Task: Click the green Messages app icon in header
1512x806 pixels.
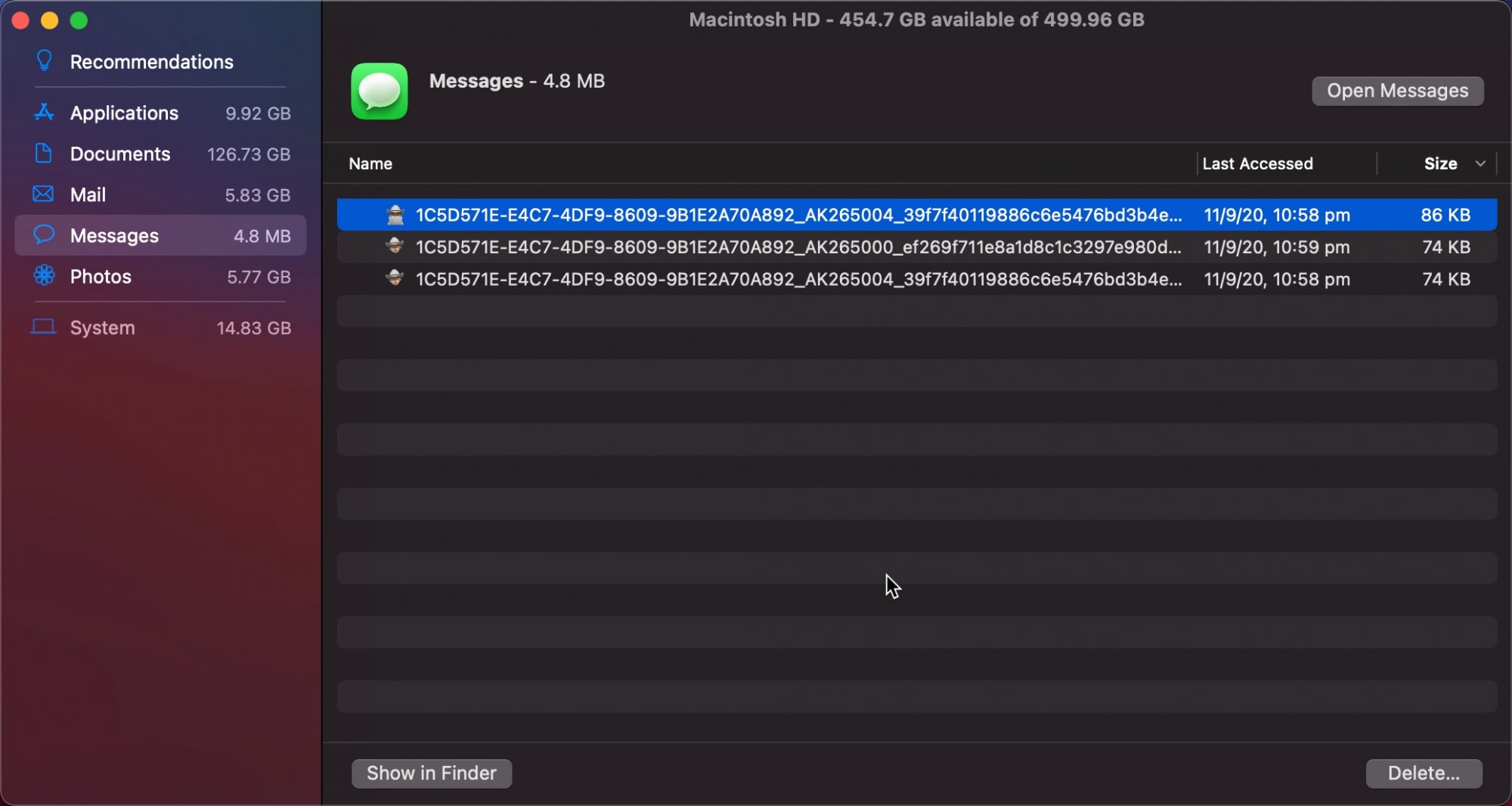Action: (380, 91)
